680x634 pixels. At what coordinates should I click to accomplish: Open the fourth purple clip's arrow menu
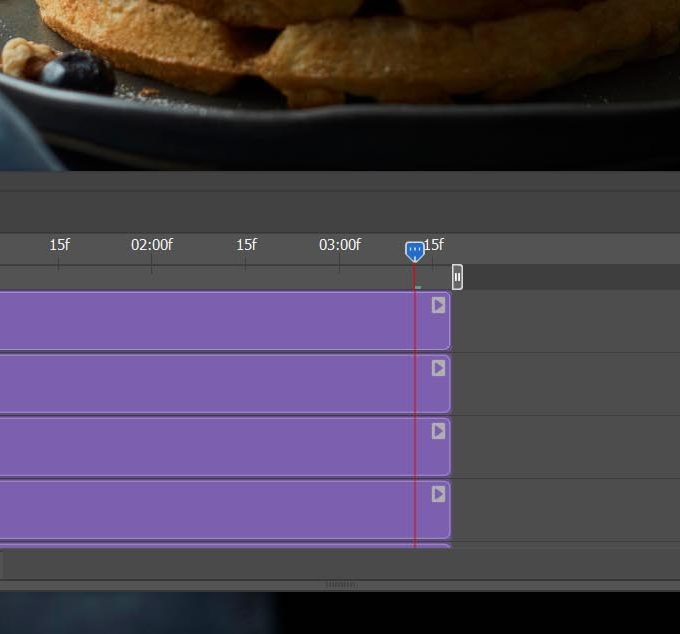pos(438,494)
